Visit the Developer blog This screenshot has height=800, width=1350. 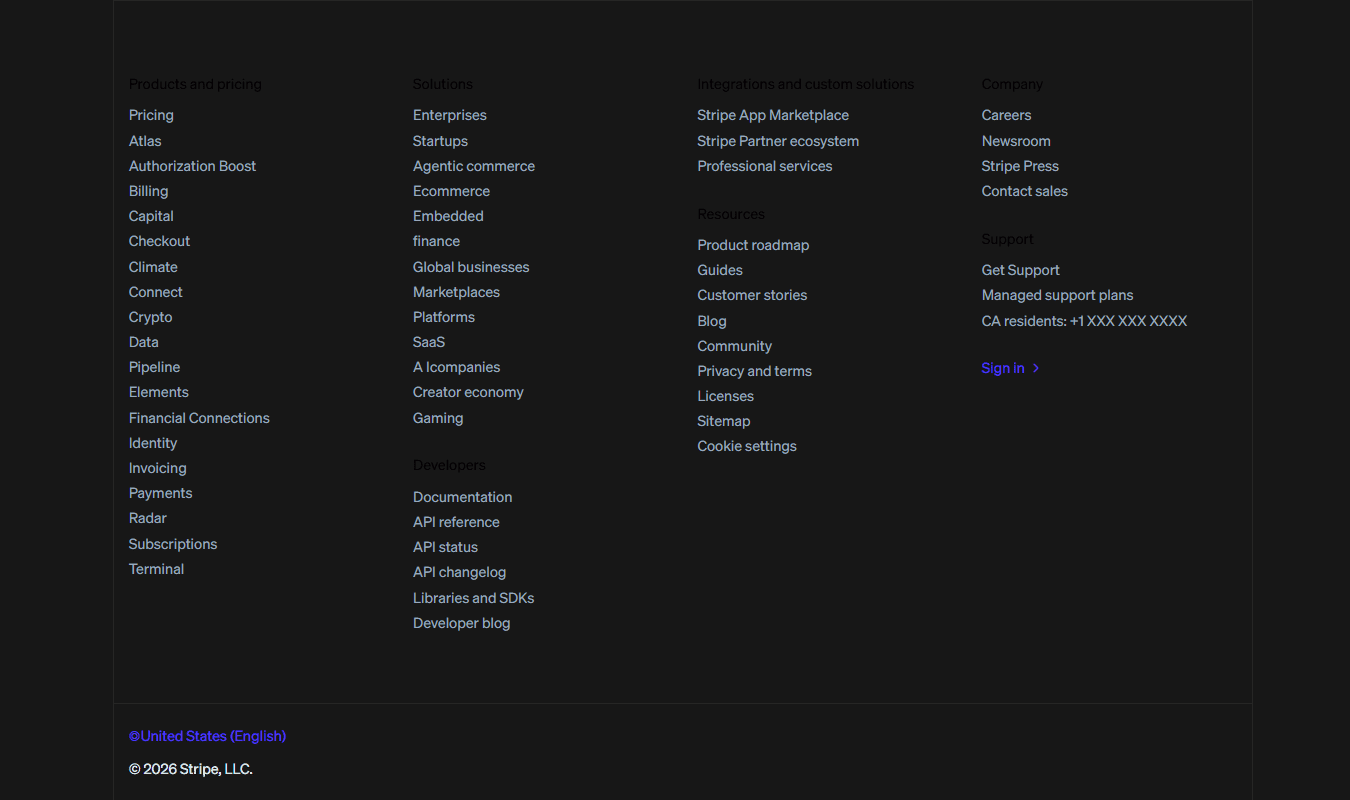461,623
